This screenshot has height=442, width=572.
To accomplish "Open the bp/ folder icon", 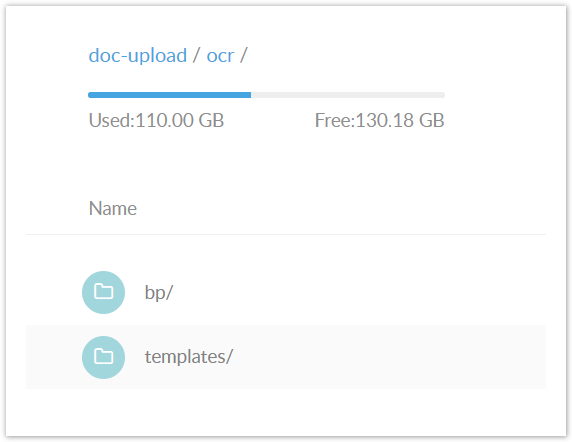I will (103, 292).
